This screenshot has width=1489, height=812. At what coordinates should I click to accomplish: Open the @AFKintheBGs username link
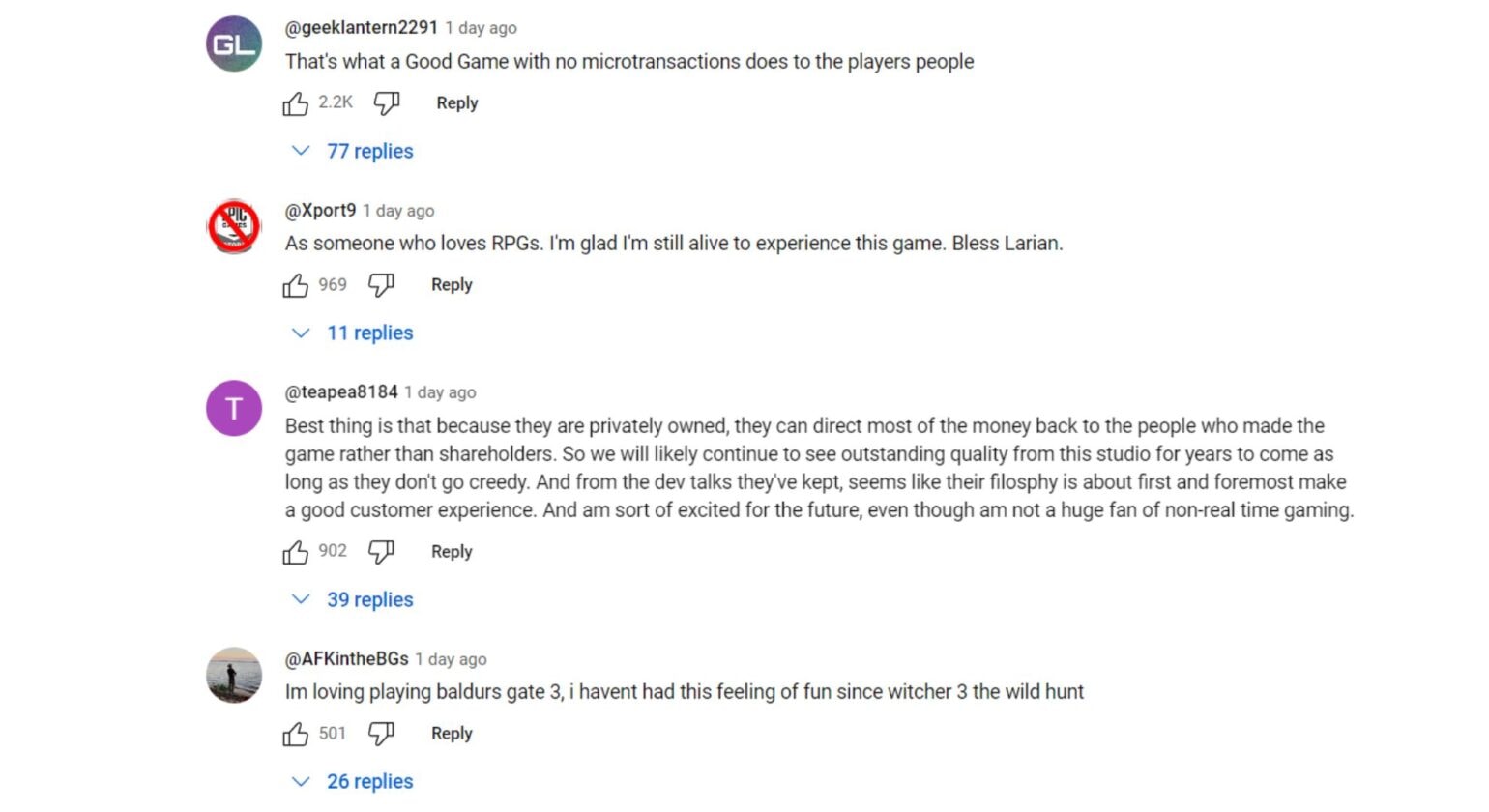pyautogui.click(x=346, y=659)
